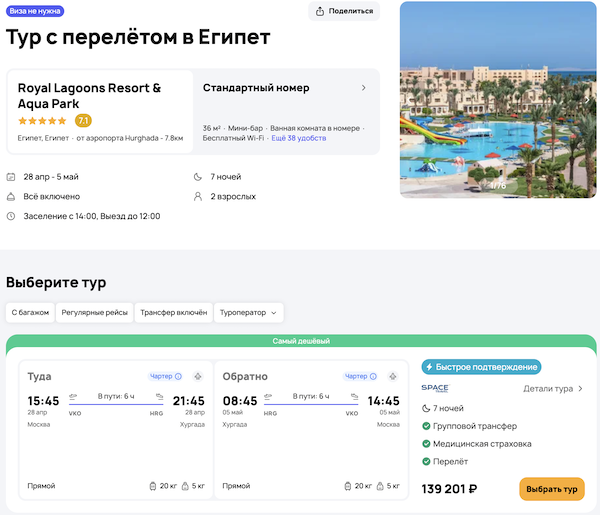Toggle the С багажом filter

(30, 312)
